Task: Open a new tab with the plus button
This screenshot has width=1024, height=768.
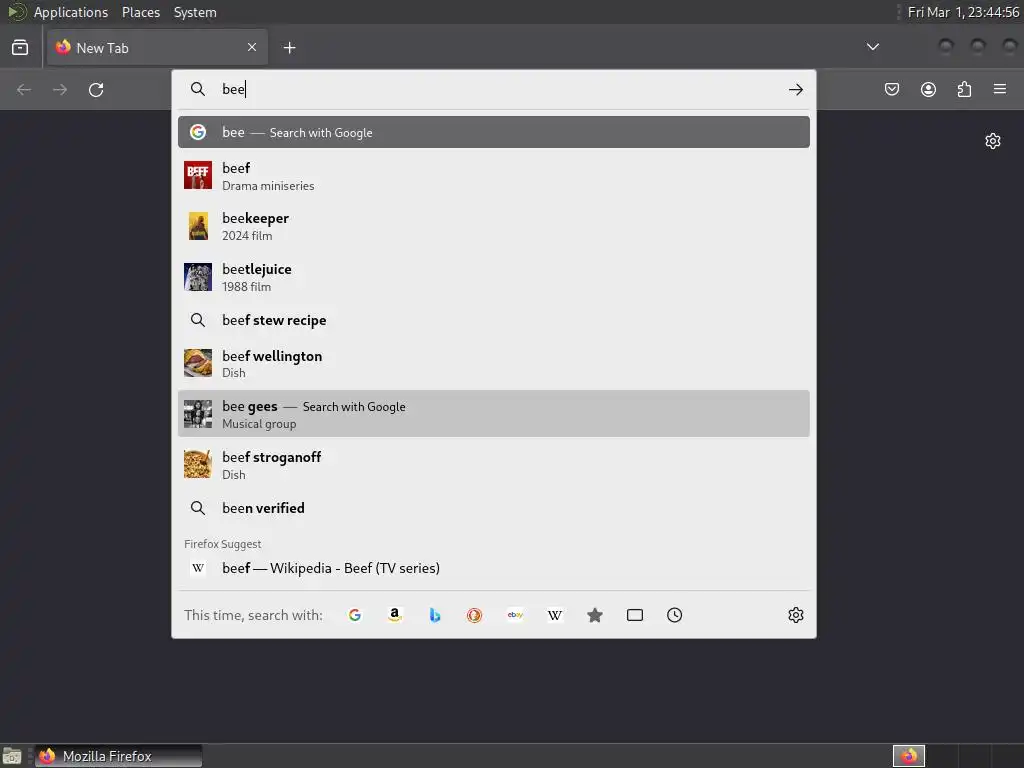Action: [289, 48]
